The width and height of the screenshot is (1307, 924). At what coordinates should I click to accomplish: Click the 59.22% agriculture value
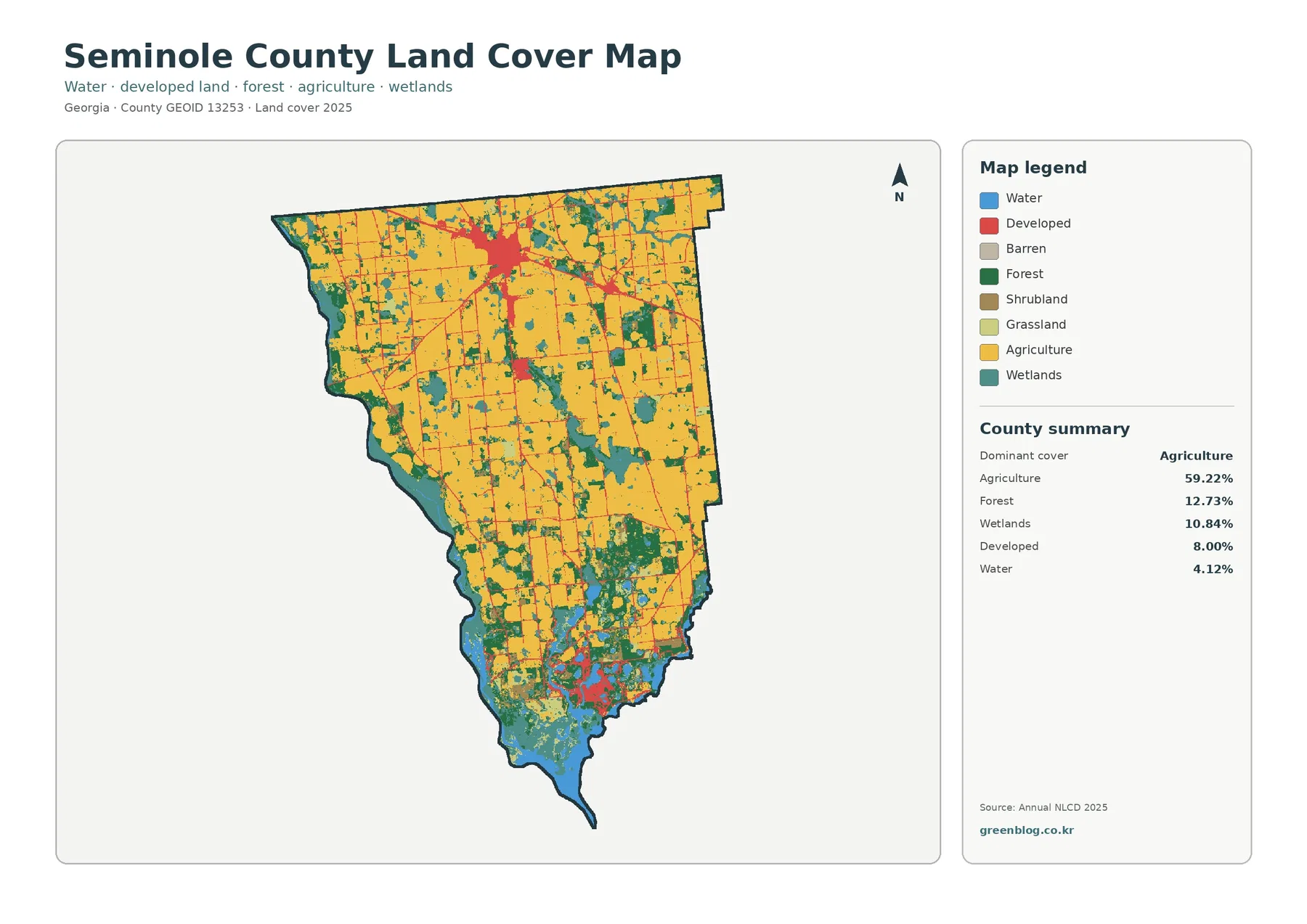(1208, 478)
